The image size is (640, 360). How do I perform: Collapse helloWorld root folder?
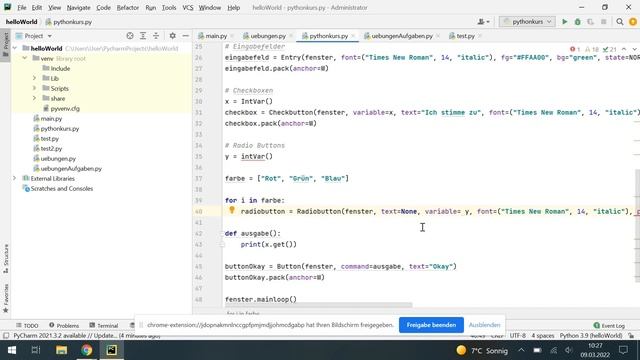click(x=15, y=48)
